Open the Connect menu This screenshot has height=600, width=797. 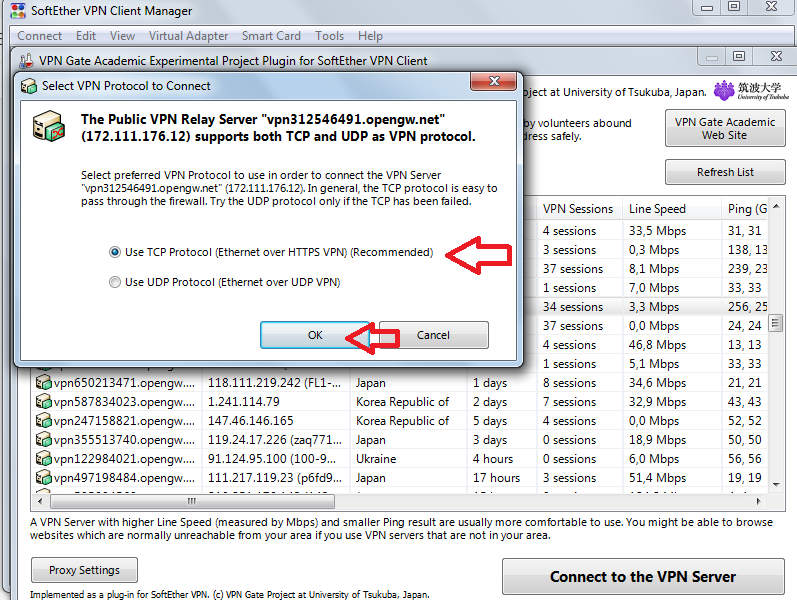tap(39, 36)
